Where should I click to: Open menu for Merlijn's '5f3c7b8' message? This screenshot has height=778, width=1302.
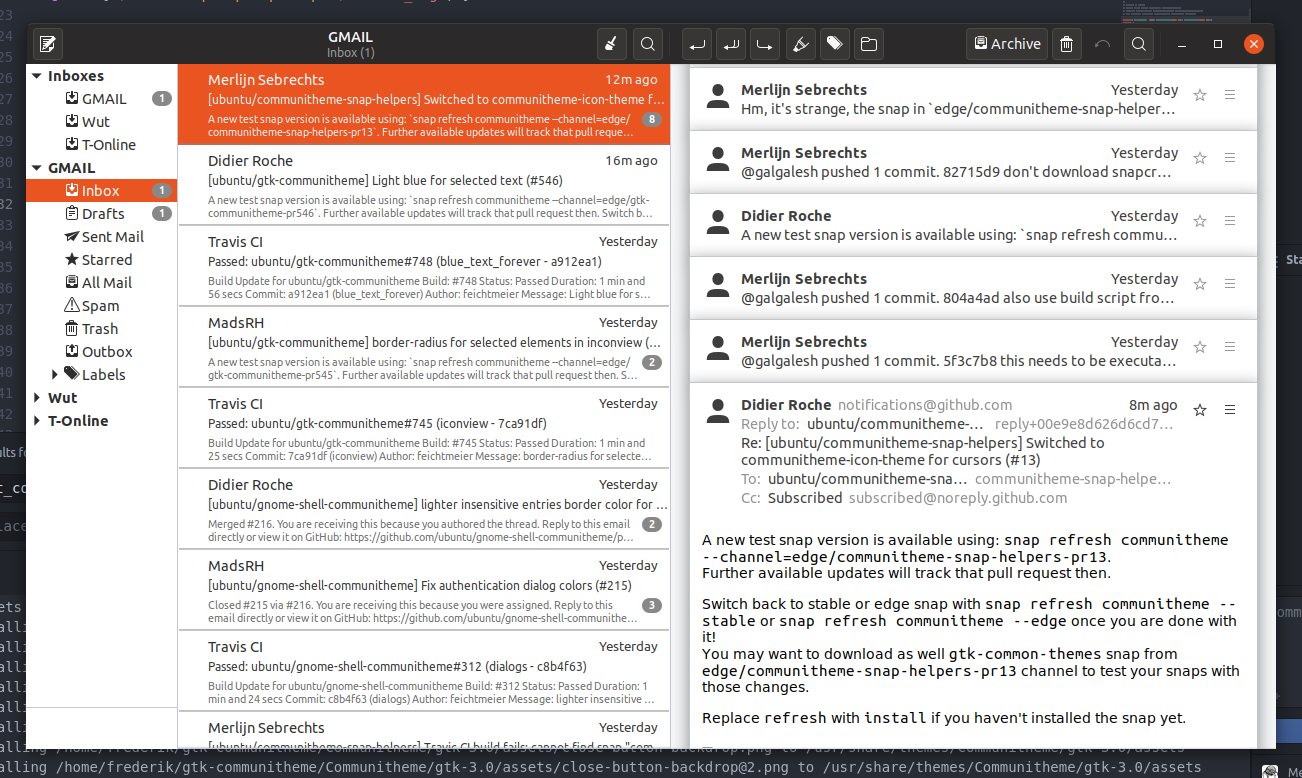click(x=1230, y=347)
